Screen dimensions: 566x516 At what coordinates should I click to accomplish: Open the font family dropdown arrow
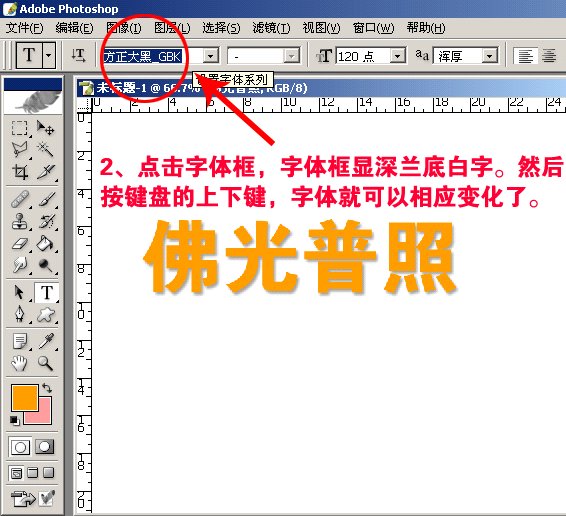pos(210,56)
